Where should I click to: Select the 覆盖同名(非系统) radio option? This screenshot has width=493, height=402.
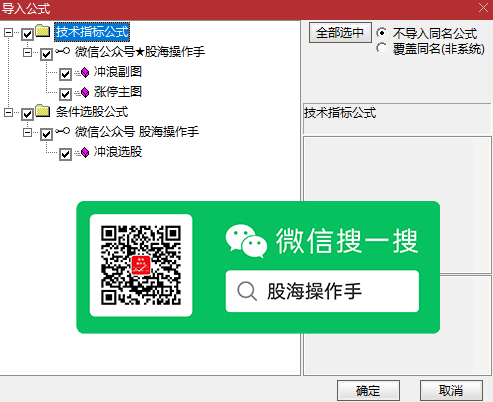tap(382, 48)
